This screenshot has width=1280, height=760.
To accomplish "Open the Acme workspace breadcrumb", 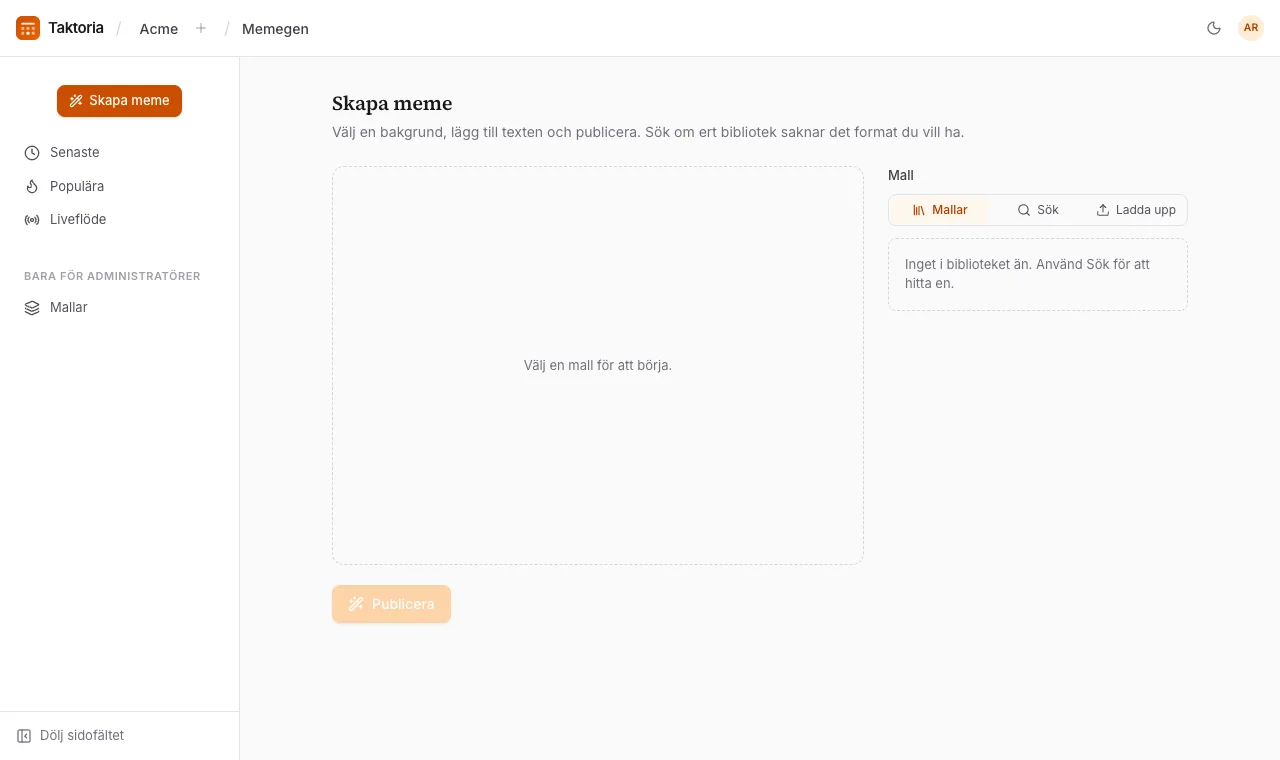I will (x=159, y=29).
